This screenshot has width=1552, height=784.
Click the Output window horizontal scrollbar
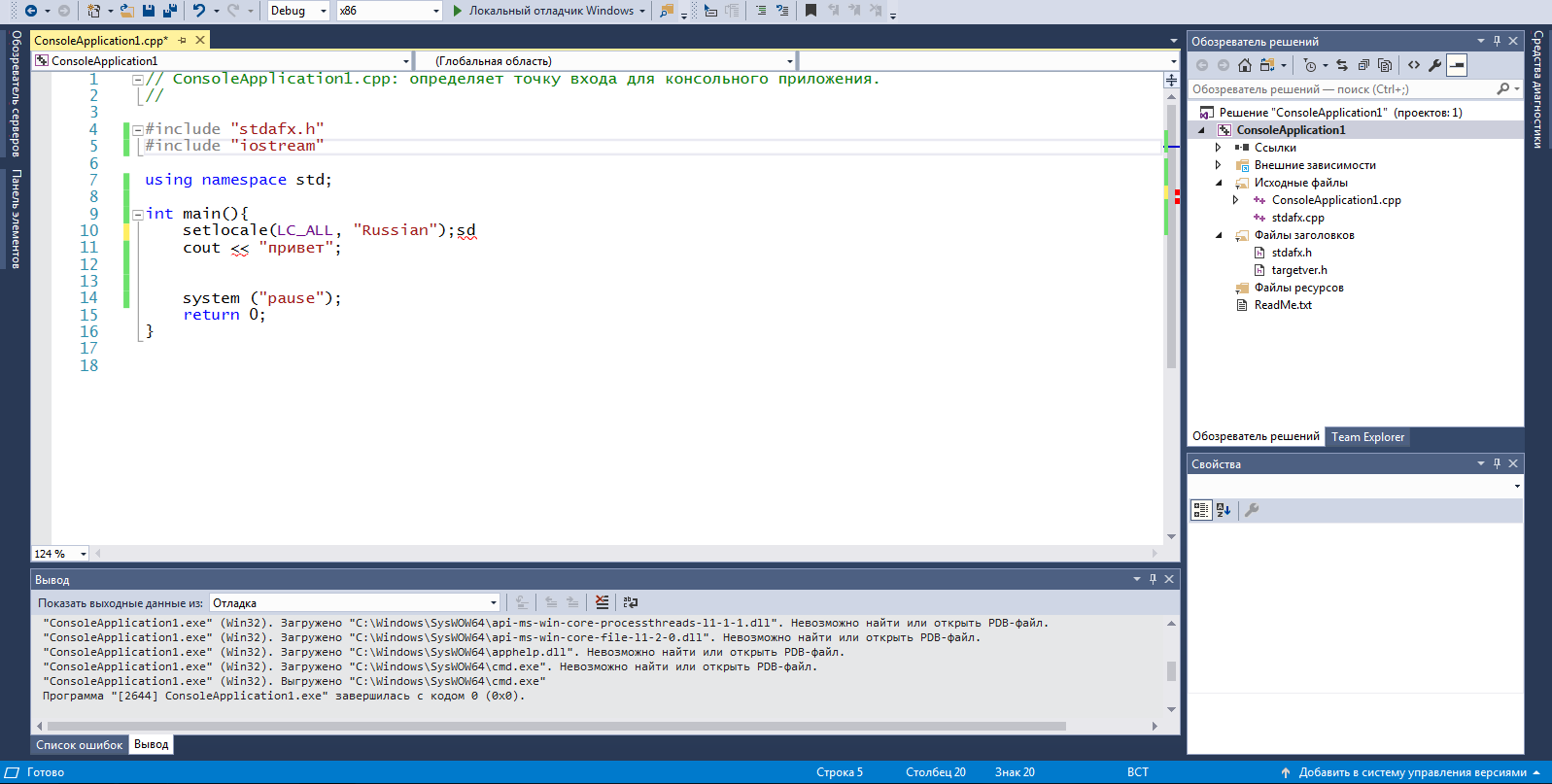click(557, 726)
